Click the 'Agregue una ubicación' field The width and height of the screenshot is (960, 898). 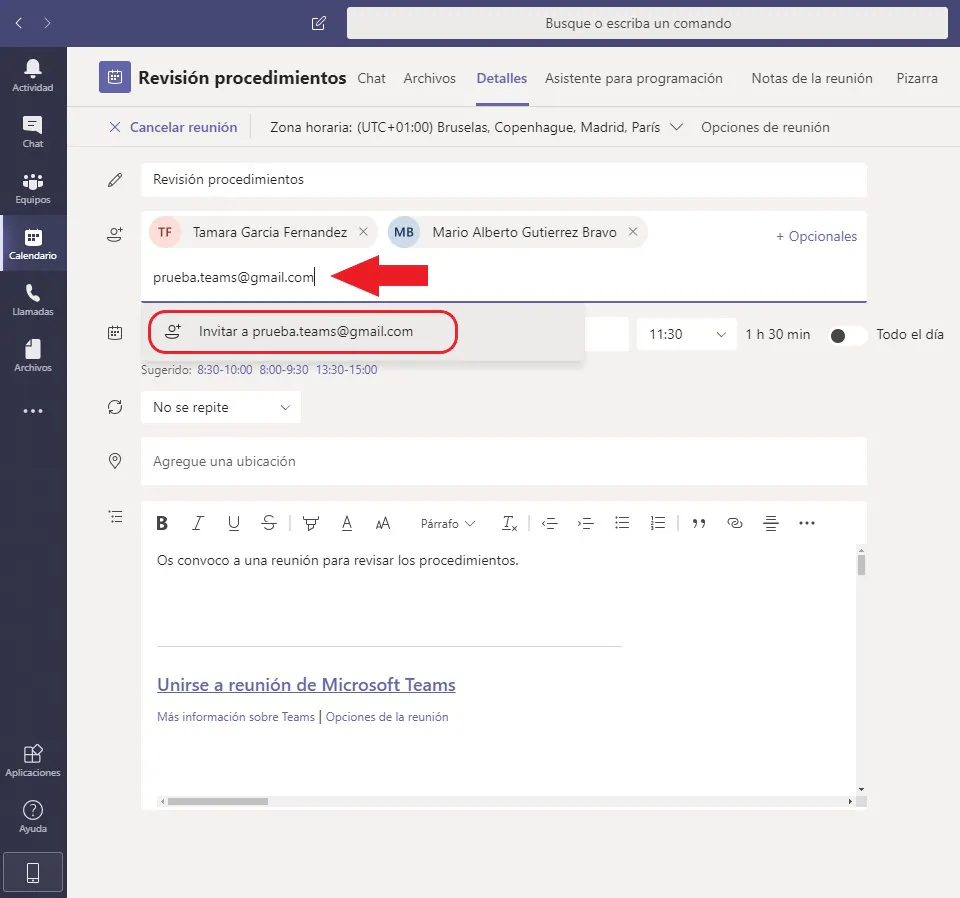click(503, 461)
